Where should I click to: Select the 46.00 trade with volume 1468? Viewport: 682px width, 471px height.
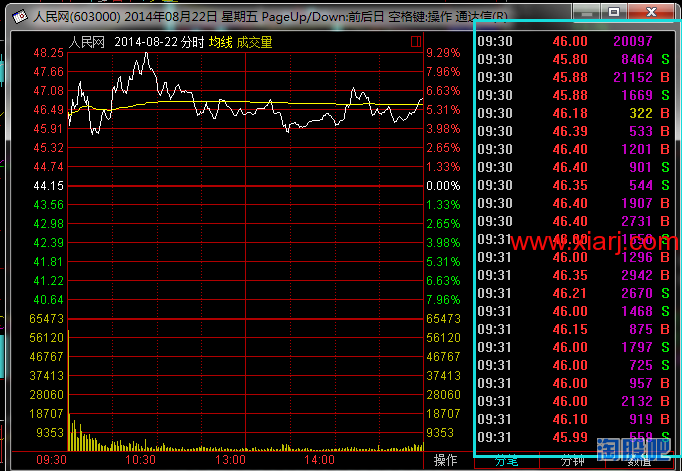[x=574, y=311]
